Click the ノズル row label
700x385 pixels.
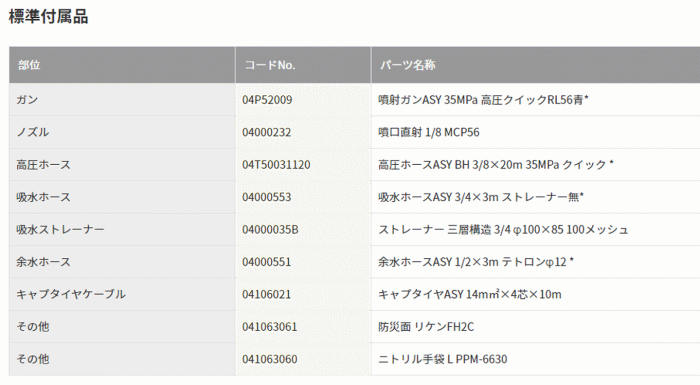[x=33, y=132]
